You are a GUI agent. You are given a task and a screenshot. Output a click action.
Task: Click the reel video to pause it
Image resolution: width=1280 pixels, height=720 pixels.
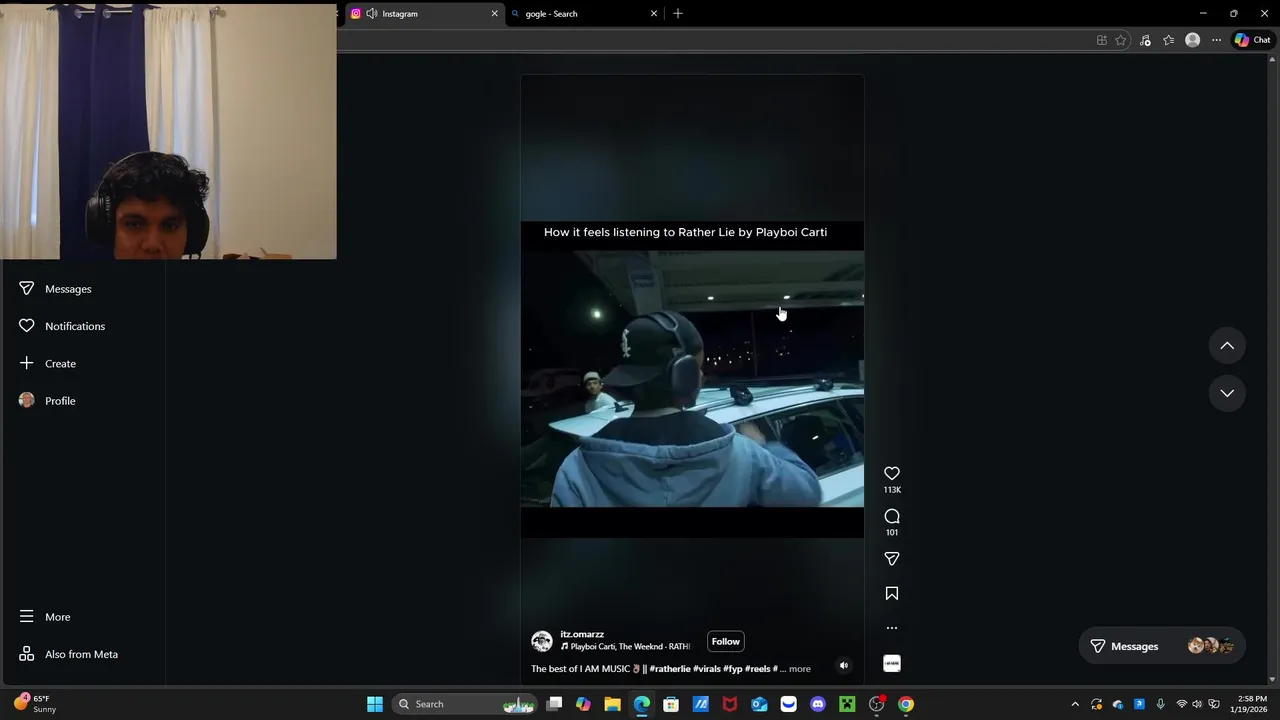pos(692,380)
